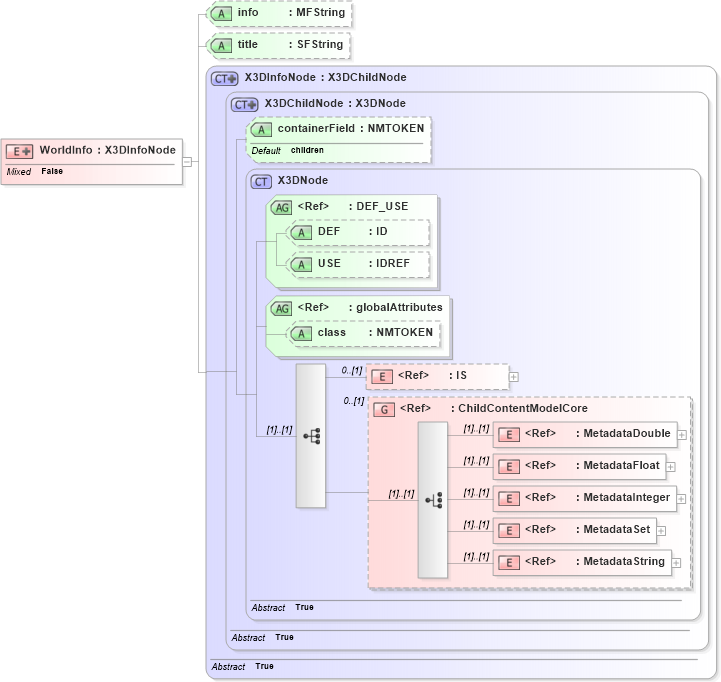Select the globalAttributes reference label

[370, 307]
